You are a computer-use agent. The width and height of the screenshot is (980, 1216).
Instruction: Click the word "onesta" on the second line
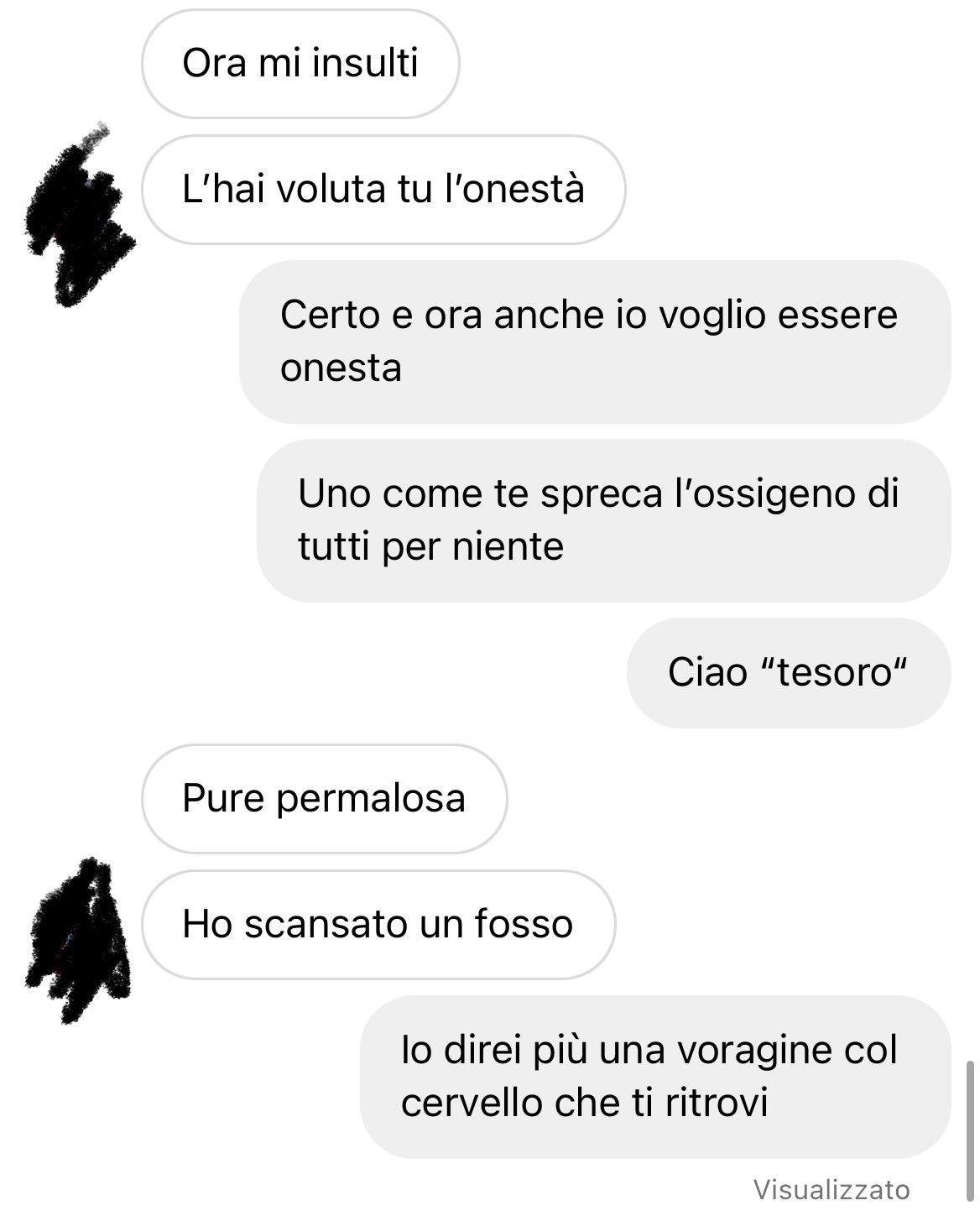pos(341,368)
